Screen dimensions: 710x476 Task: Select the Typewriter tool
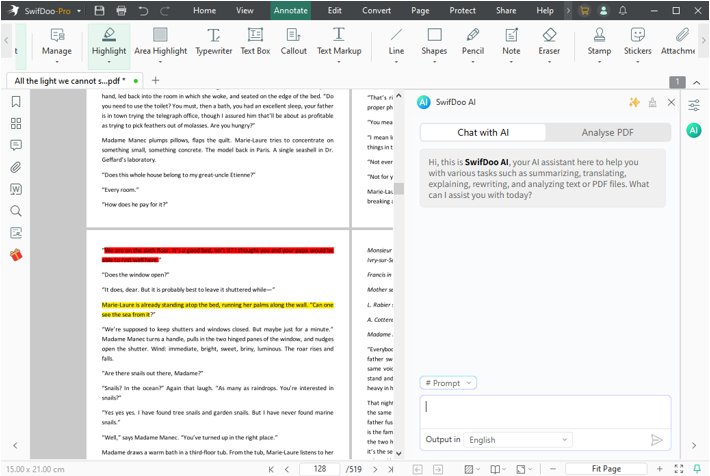click(x=214, y=41)
